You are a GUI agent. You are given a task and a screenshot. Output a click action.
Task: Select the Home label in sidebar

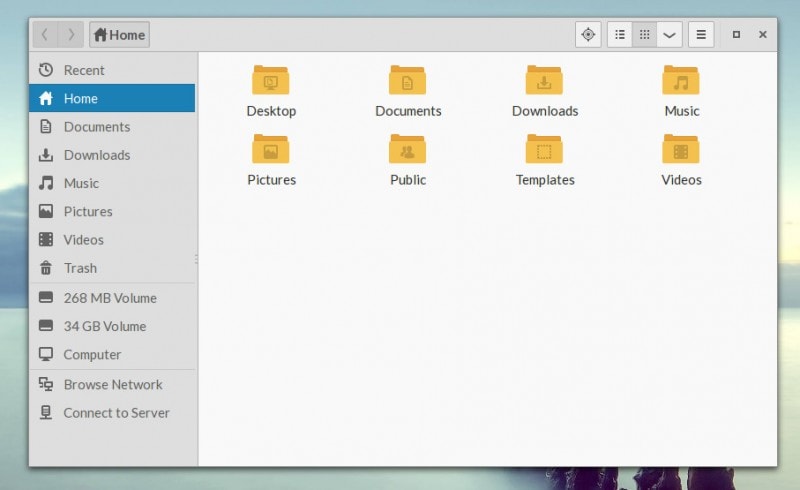pyautogui.click(x=81, y=99)
